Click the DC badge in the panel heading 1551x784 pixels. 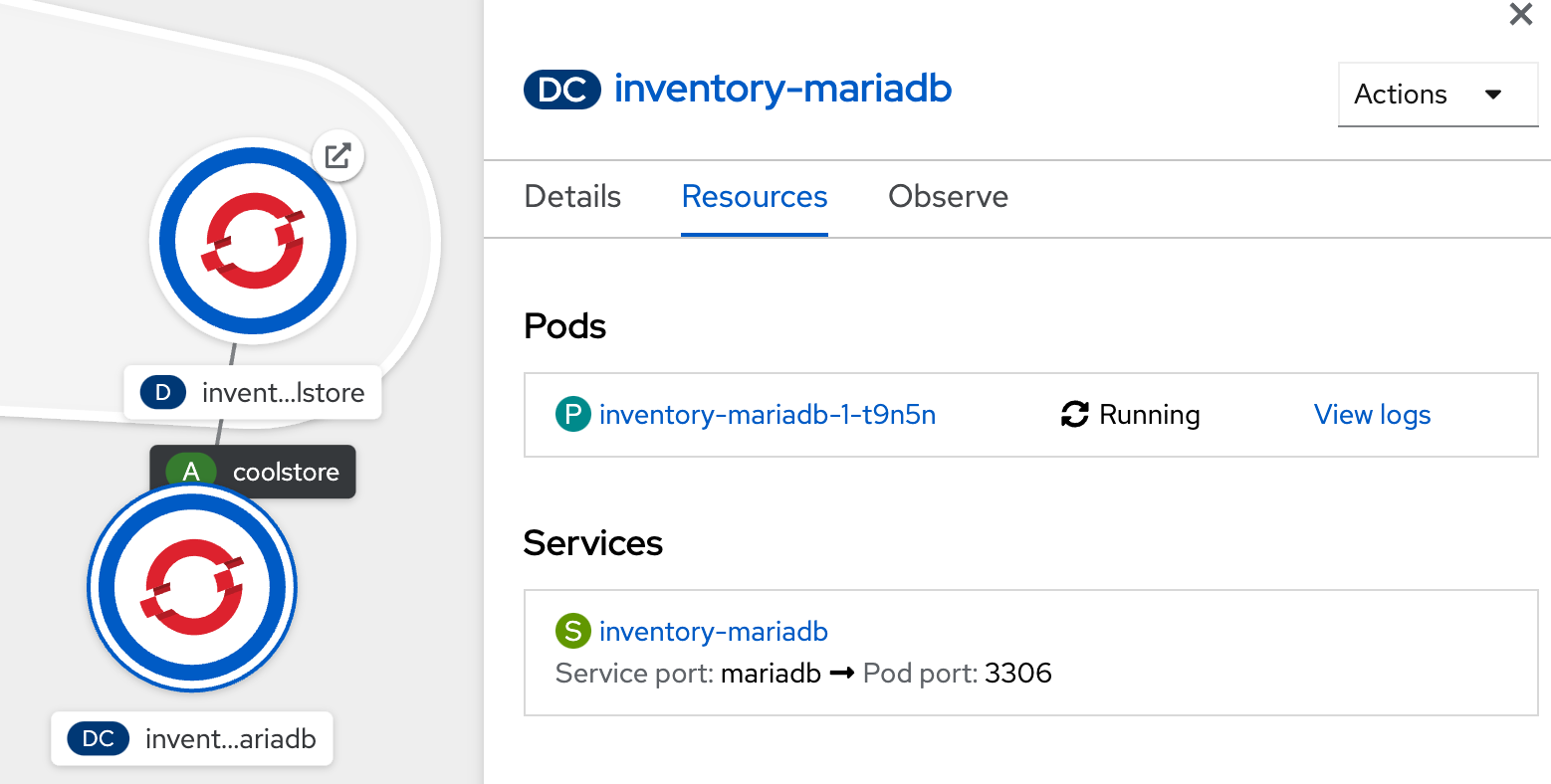[x=562, y=90]
